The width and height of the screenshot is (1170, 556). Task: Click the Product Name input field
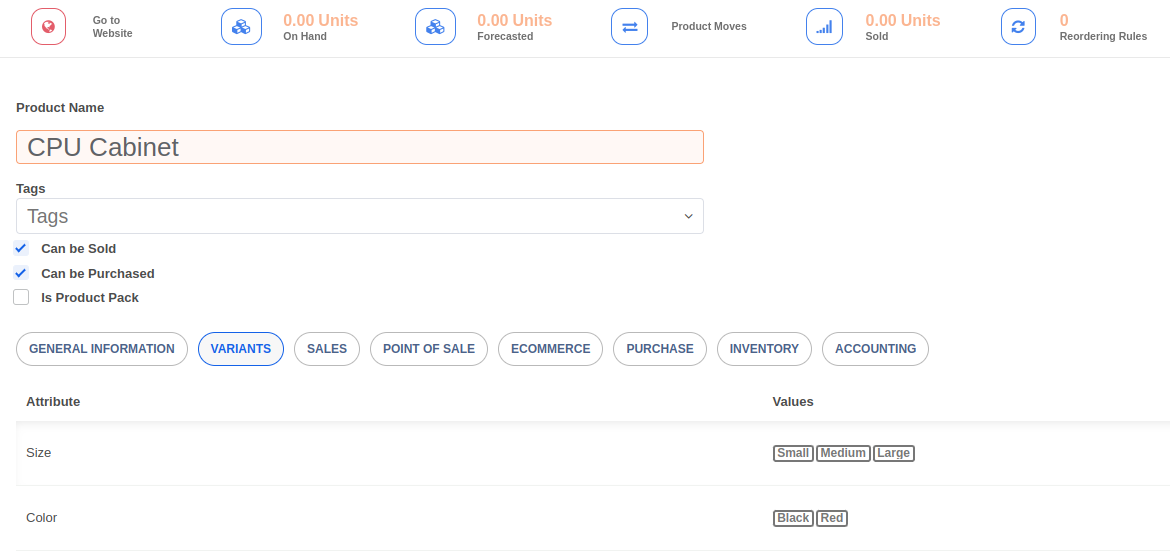pyautogui.click(x=360, y=147)
